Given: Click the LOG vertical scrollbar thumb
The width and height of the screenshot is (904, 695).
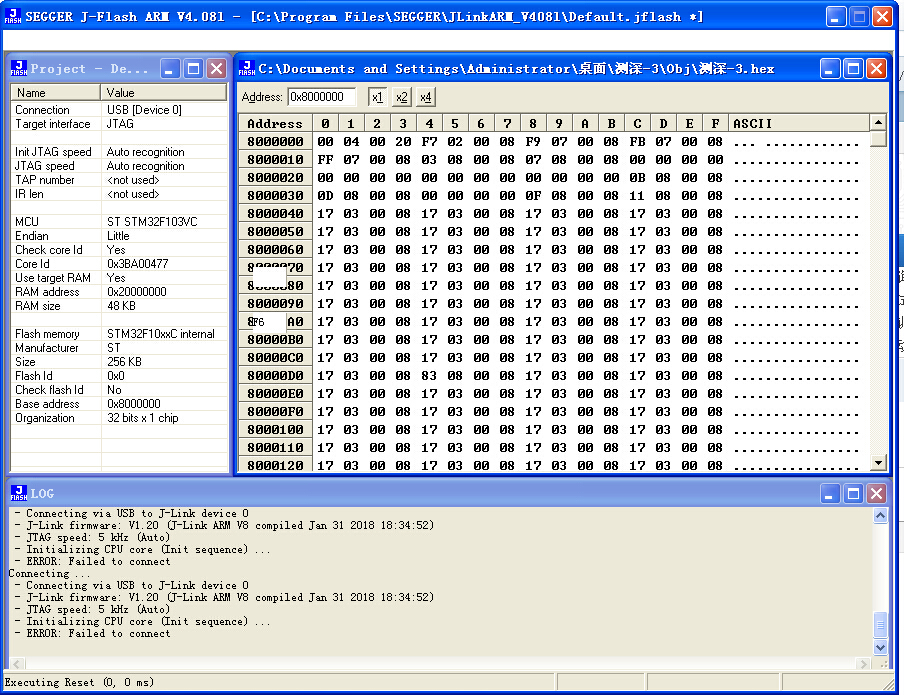Looking at the screenshot, I should [880, 625].
